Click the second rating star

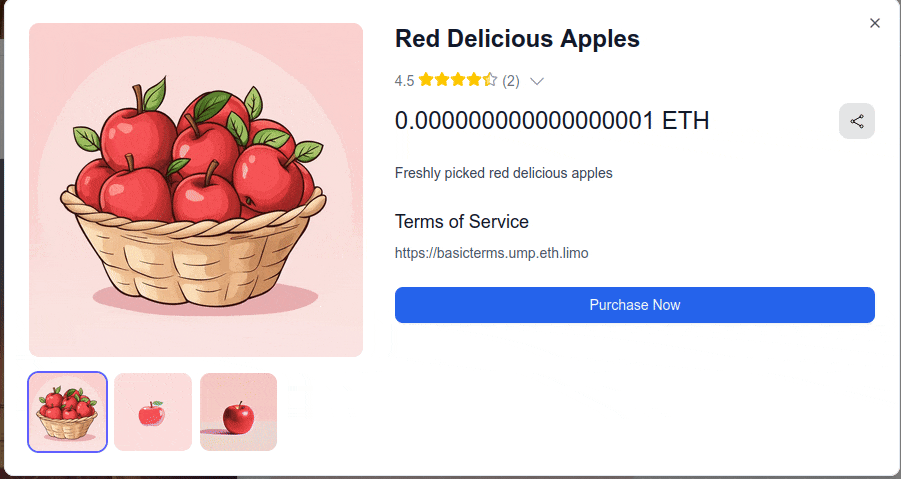coord(442,80)
